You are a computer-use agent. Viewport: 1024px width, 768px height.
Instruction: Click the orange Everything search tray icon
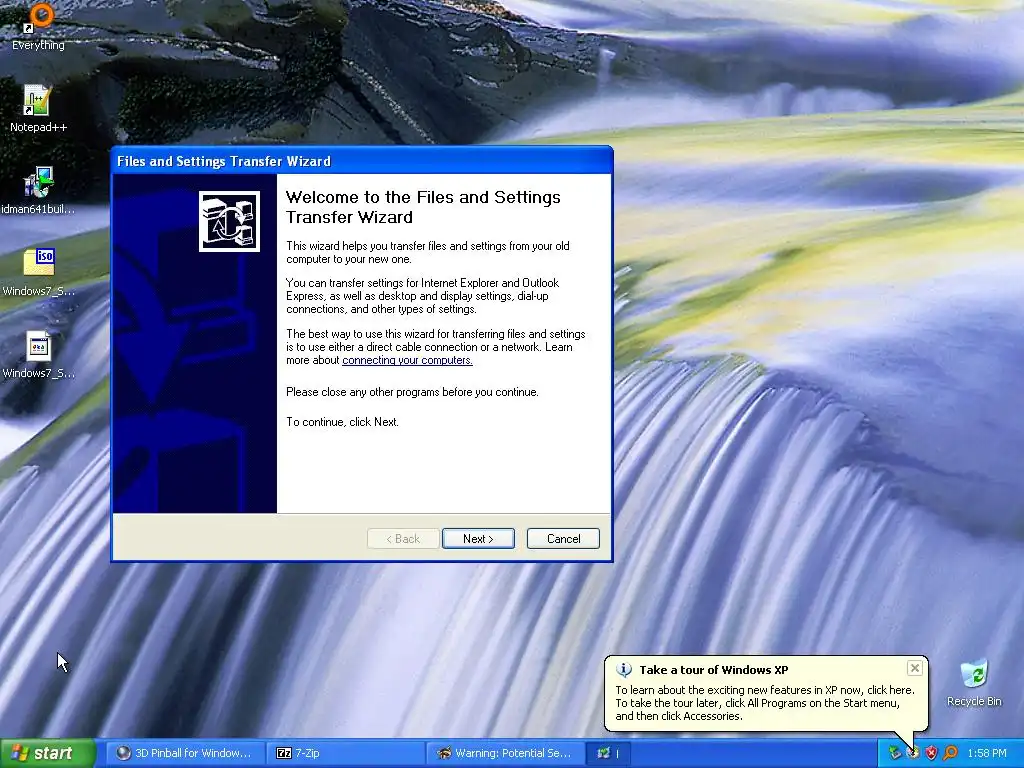click(950, 753)
